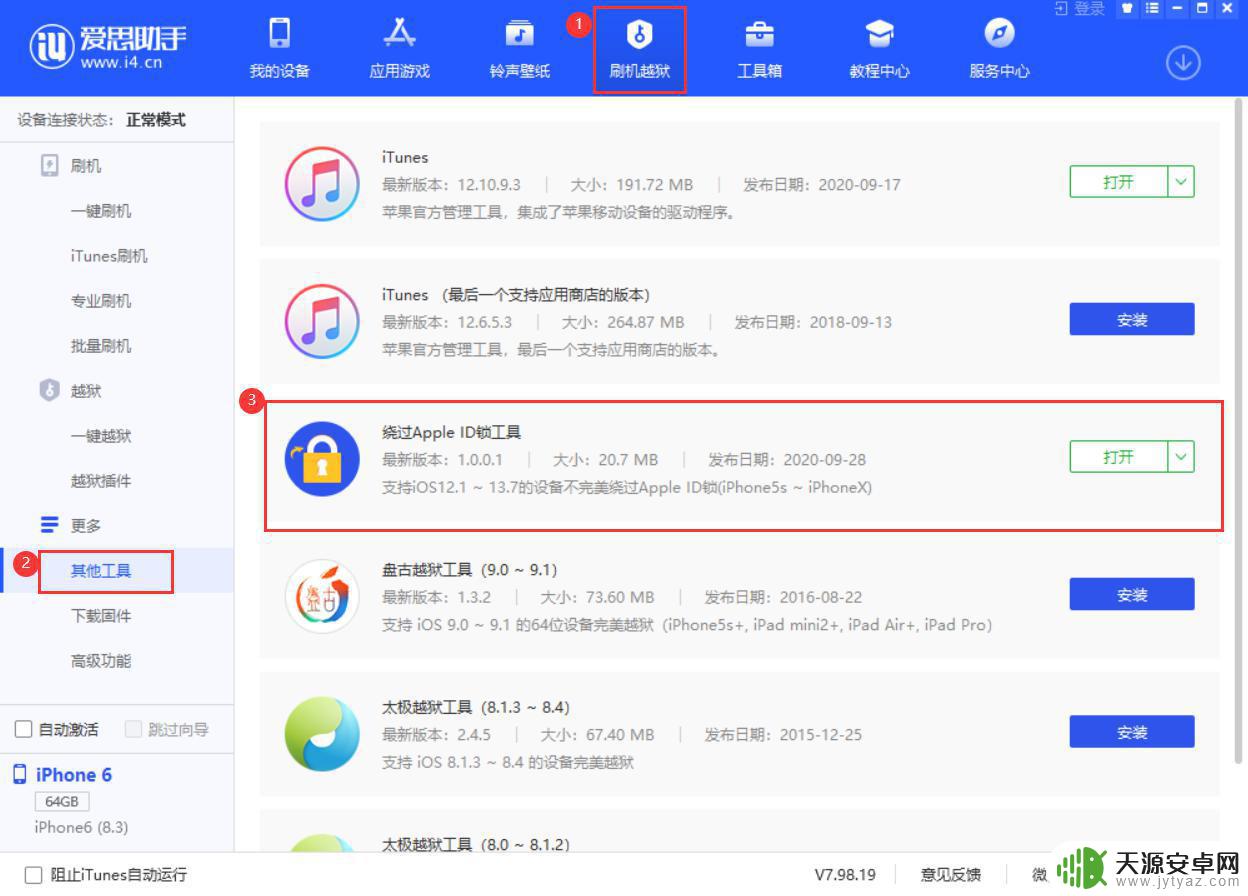The height and width of the screenshot is (896, 1248).
Task: Go to 教程中心 tab
Action: coord(879,49)
